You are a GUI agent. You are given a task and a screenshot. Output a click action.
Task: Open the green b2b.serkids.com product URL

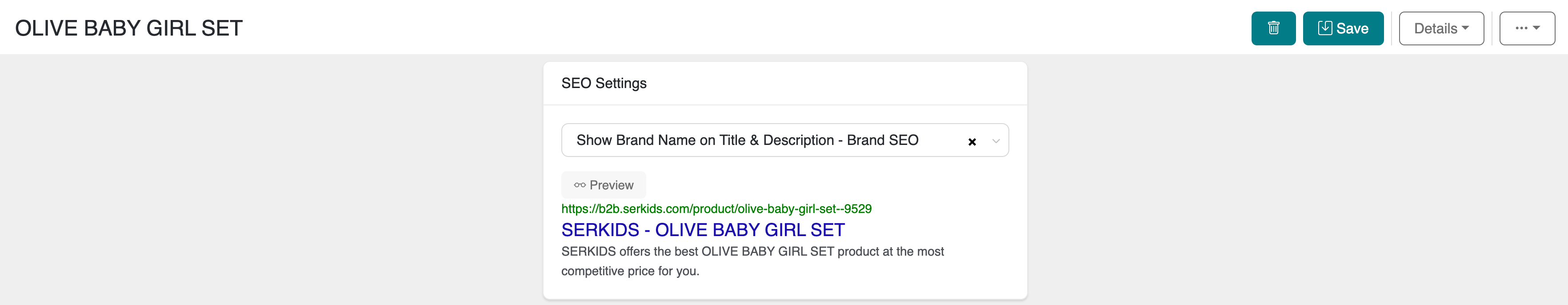[716, 209]
